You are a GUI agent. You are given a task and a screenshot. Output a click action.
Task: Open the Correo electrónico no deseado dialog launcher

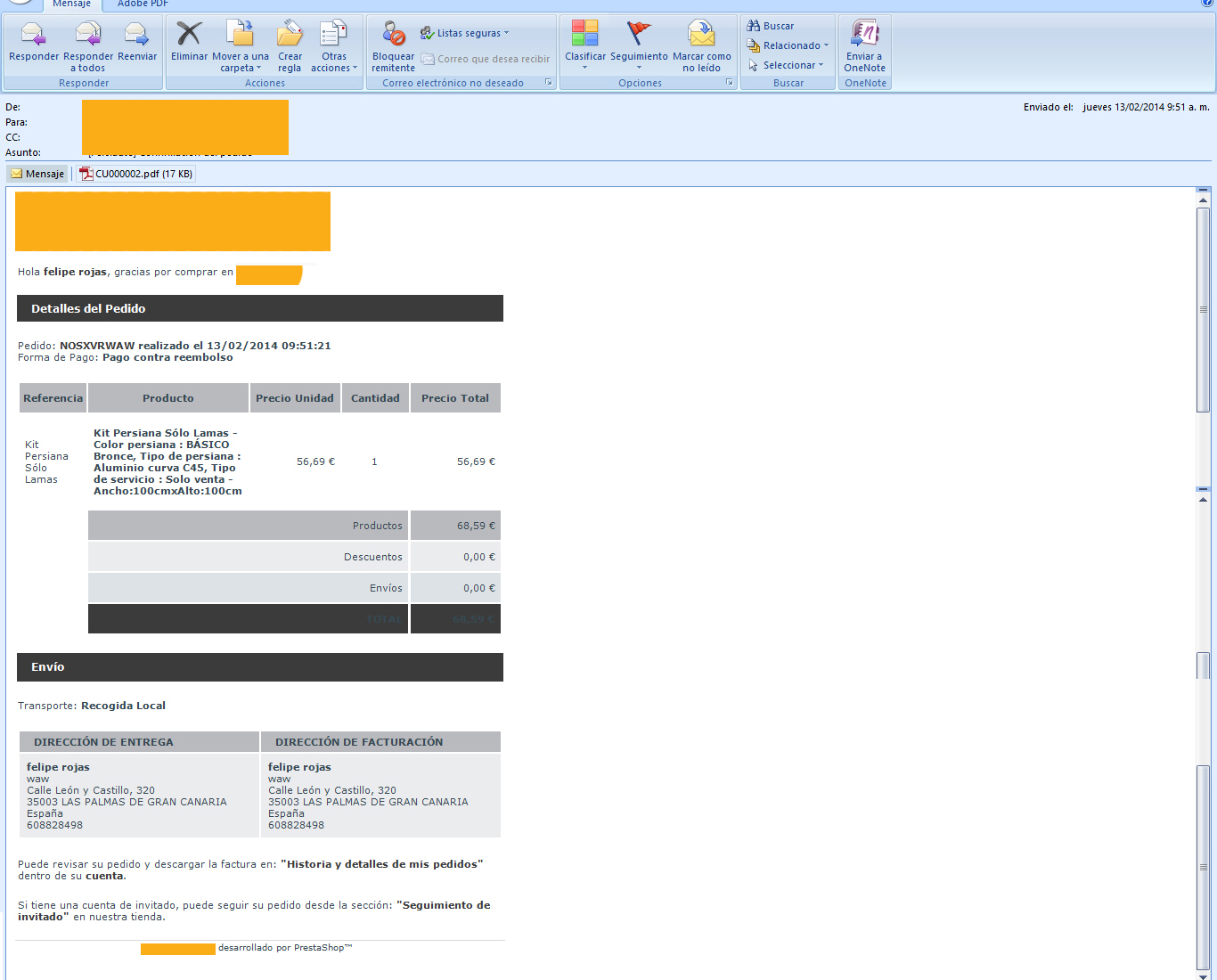548,83
